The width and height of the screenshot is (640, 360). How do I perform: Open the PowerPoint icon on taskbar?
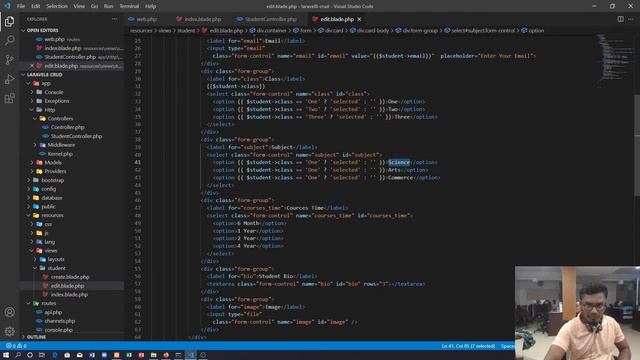pyautogui.click(x=141, y=355)
